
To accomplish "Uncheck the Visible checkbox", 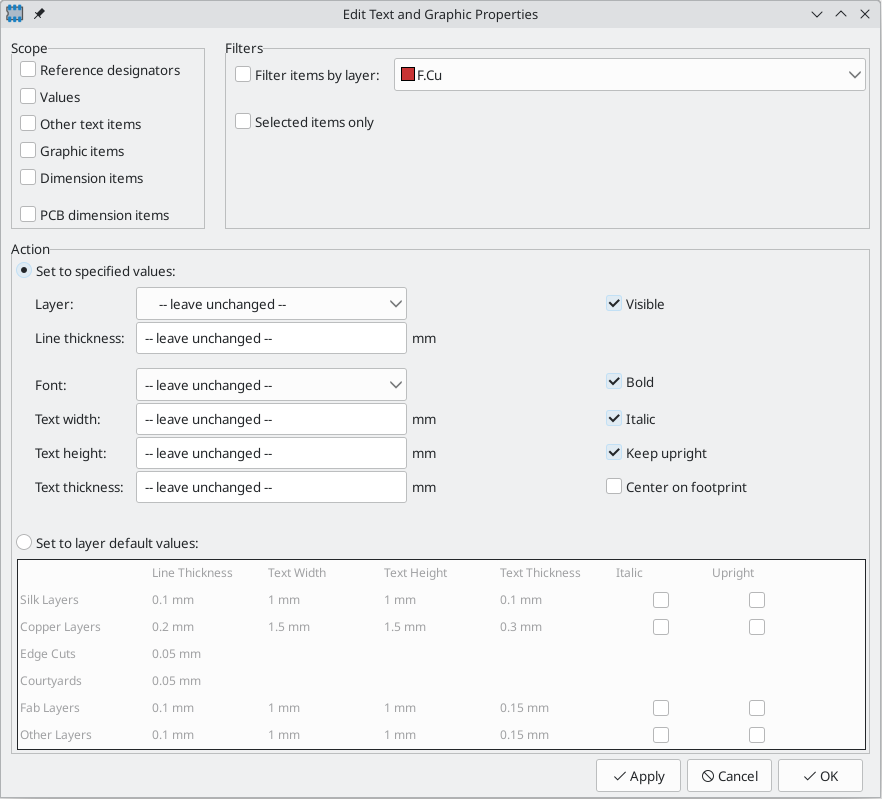I will pyautogui.click(x=613, y=304).
